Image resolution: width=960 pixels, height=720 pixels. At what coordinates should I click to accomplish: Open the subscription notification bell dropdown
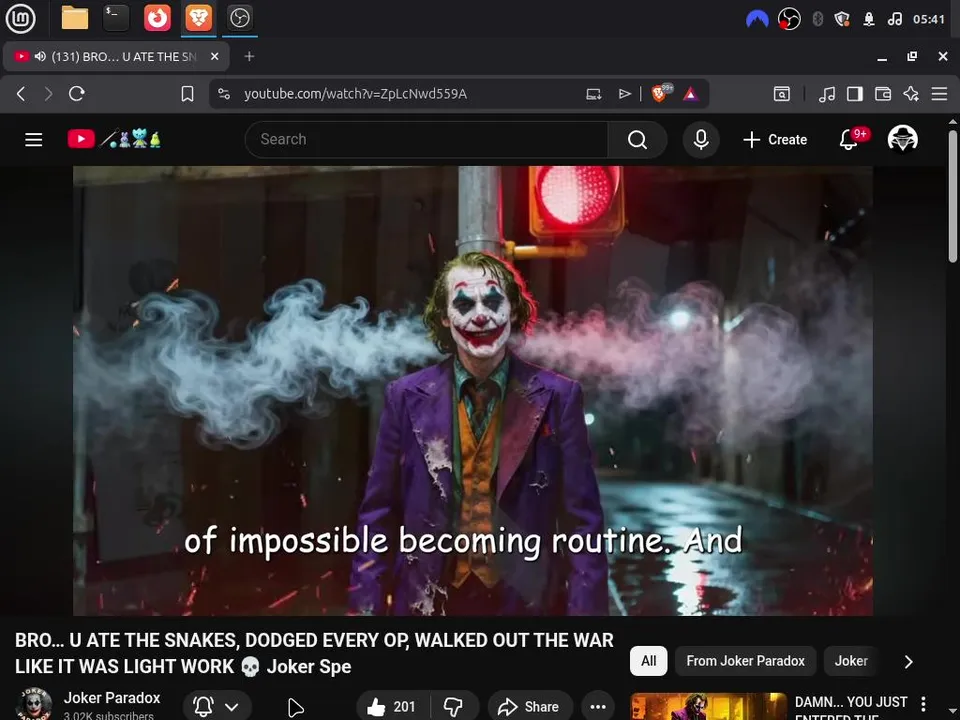tap(216, 707)
